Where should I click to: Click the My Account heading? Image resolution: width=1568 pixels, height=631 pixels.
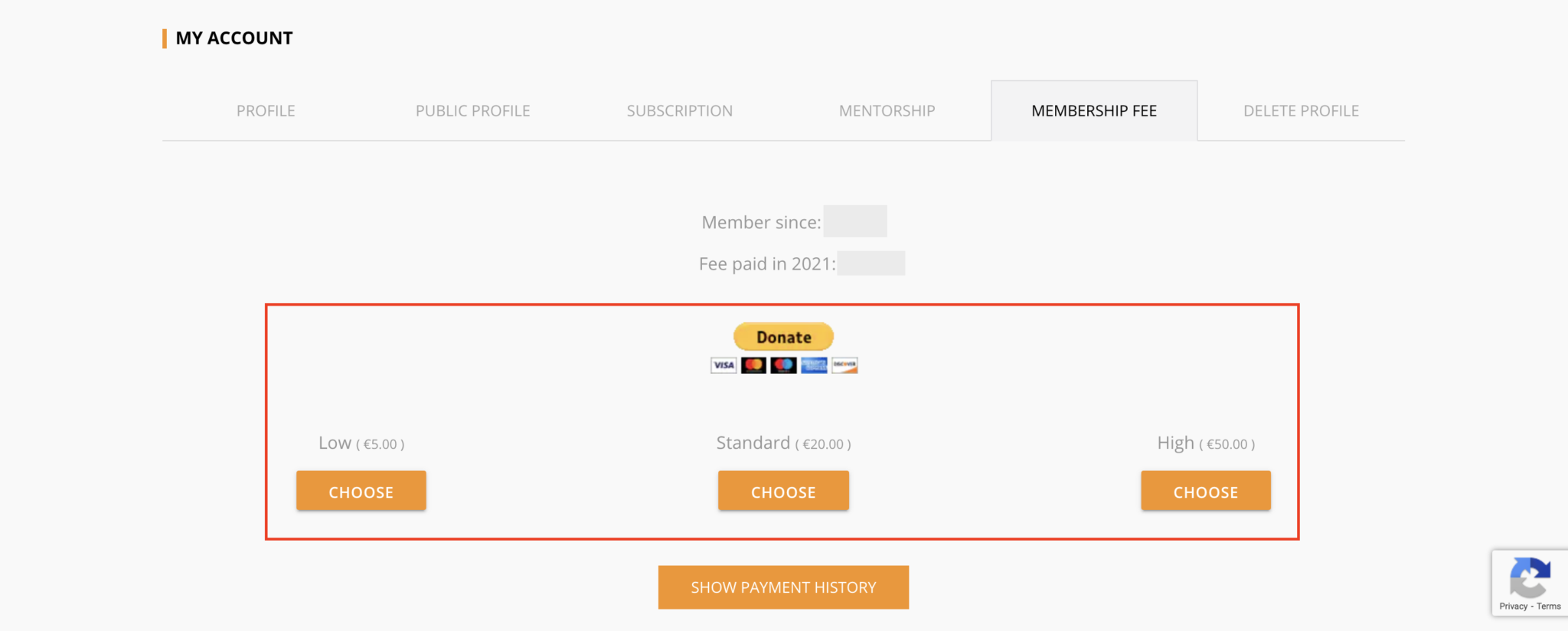point(234,38)
